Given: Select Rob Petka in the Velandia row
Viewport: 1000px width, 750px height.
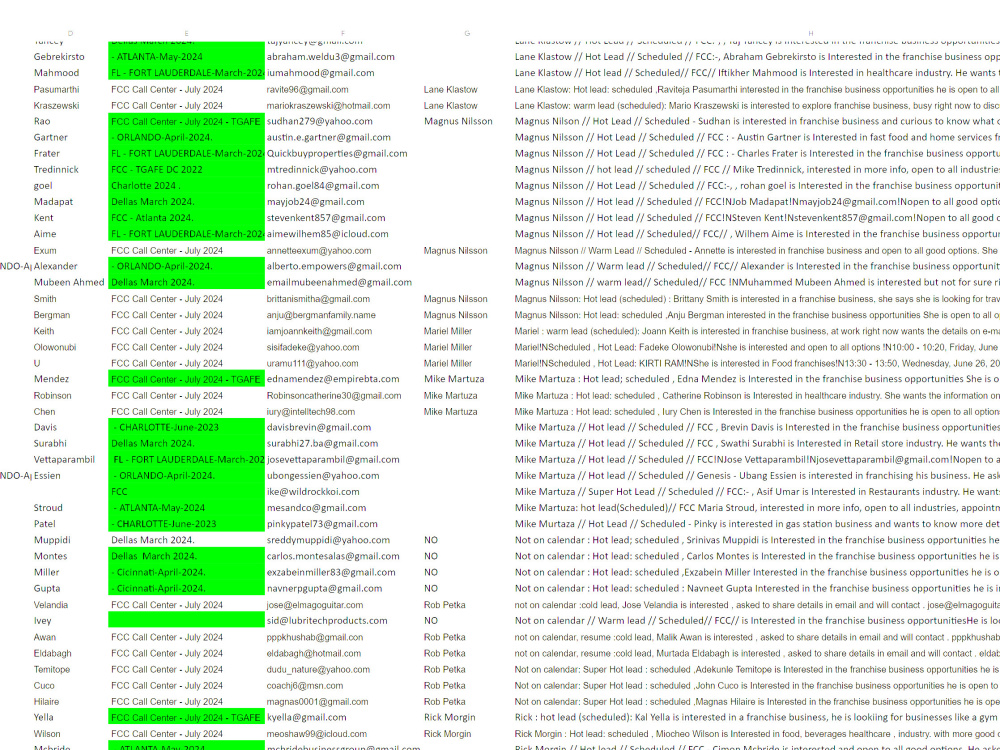Looking at the screenshot, I should (445, 605).
